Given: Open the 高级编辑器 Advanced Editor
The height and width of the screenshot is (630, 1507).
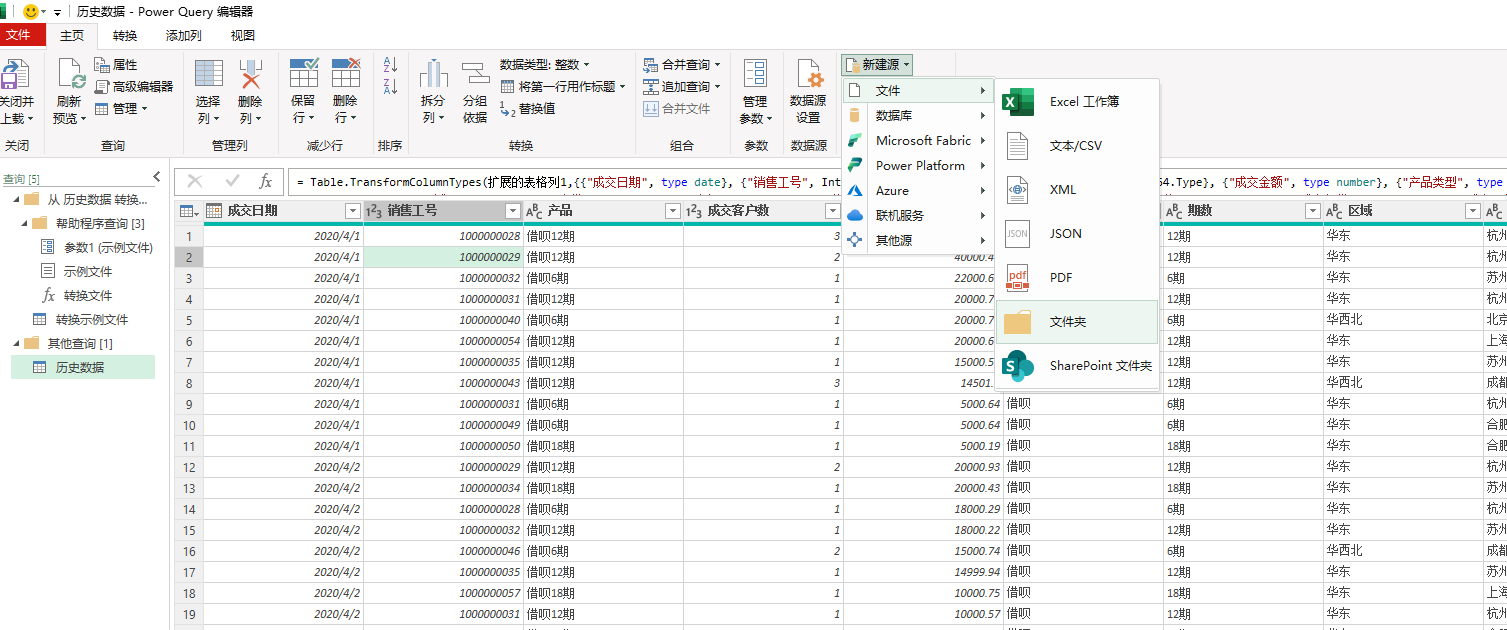Looking at the screenshot, I should [x=134, y=87].
